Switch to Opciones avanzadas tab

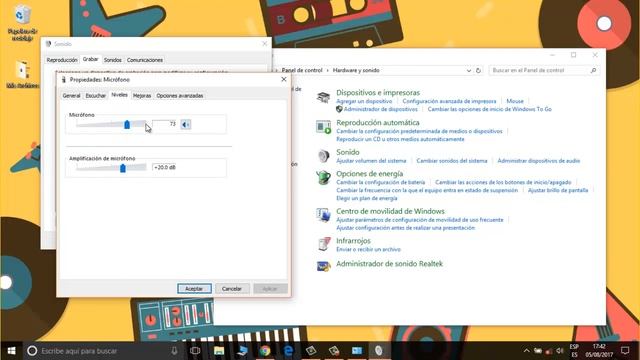[180, 96]
